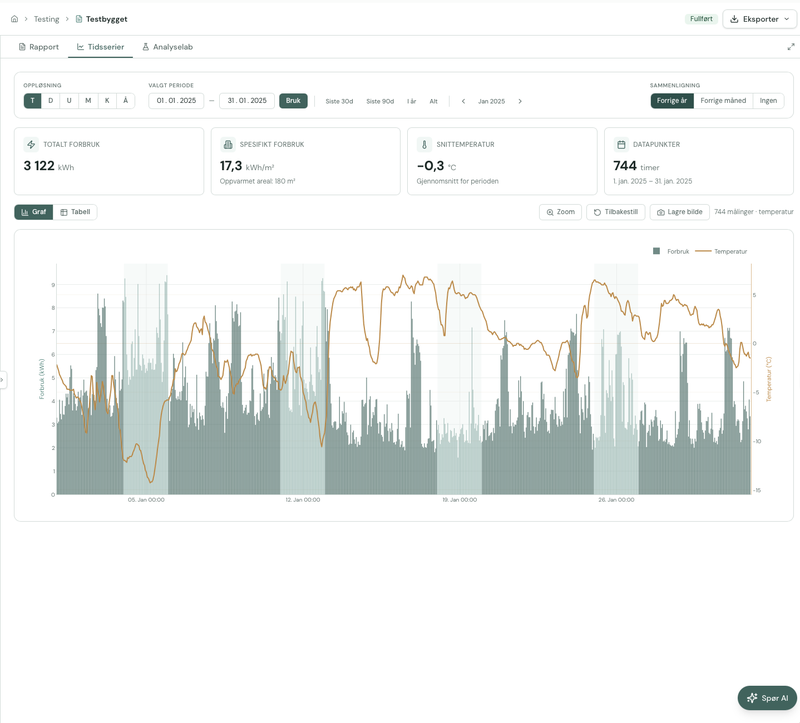This screenshot has height=723, width=800.
Task: Open the Spør AI assistant
Action: pos(767,698)
